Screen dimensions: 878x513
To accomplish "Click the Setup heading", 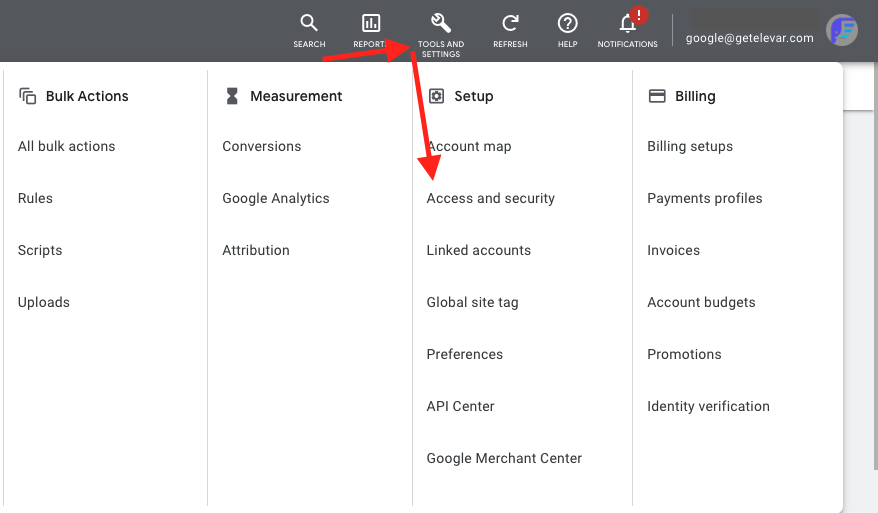I will click(474, 96).
